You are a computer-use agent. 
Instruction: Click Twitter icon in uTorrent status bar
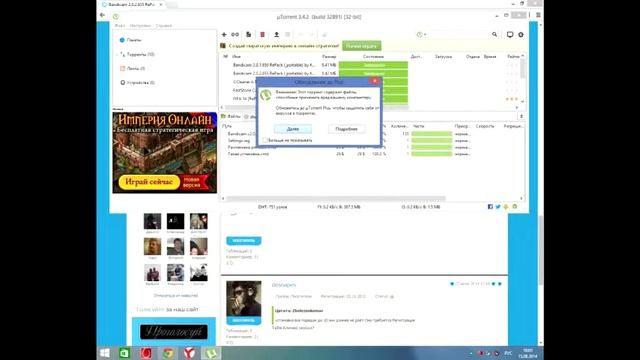coord(498,207)
